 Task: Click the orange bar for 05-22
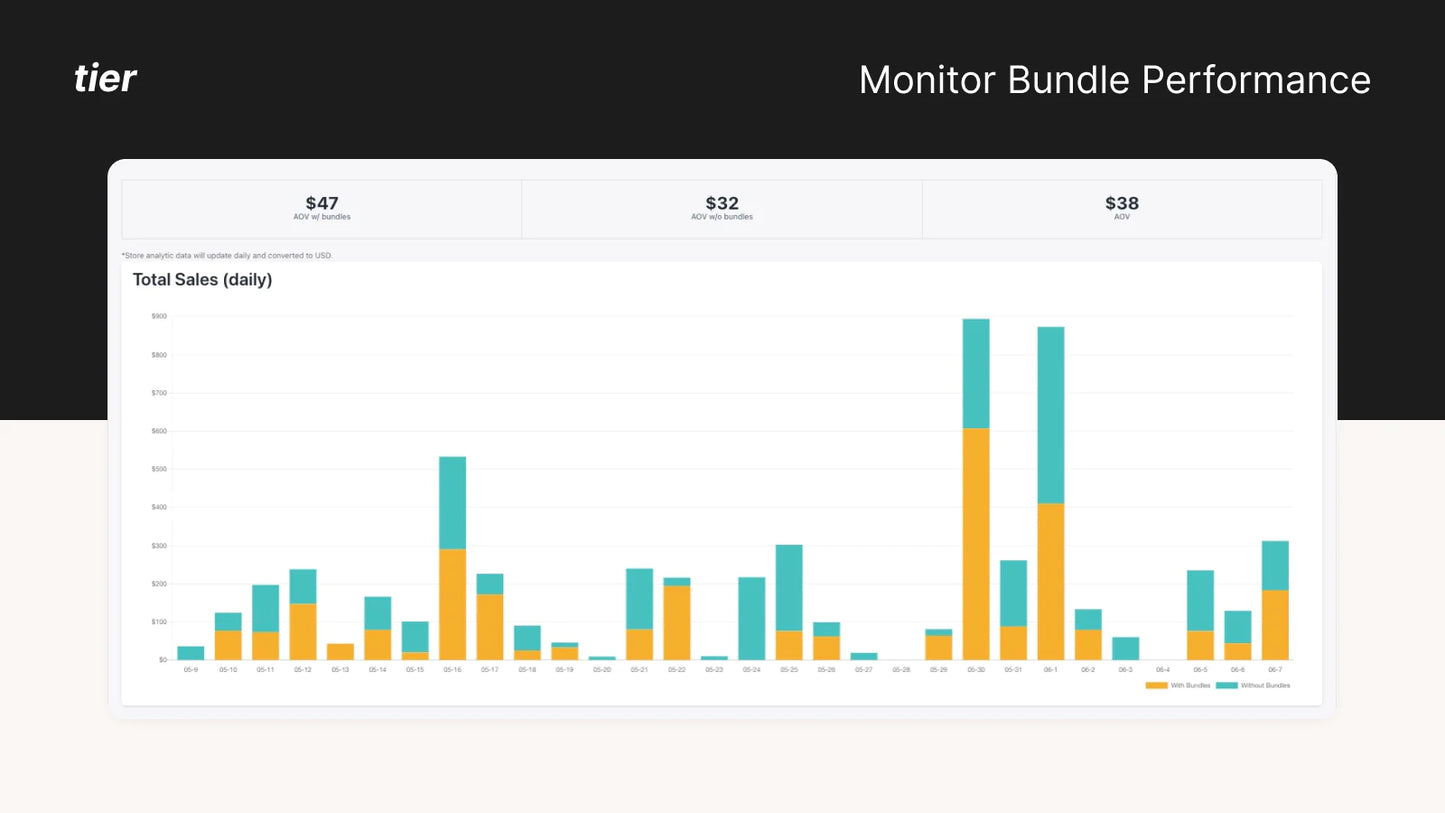[677, 622]
